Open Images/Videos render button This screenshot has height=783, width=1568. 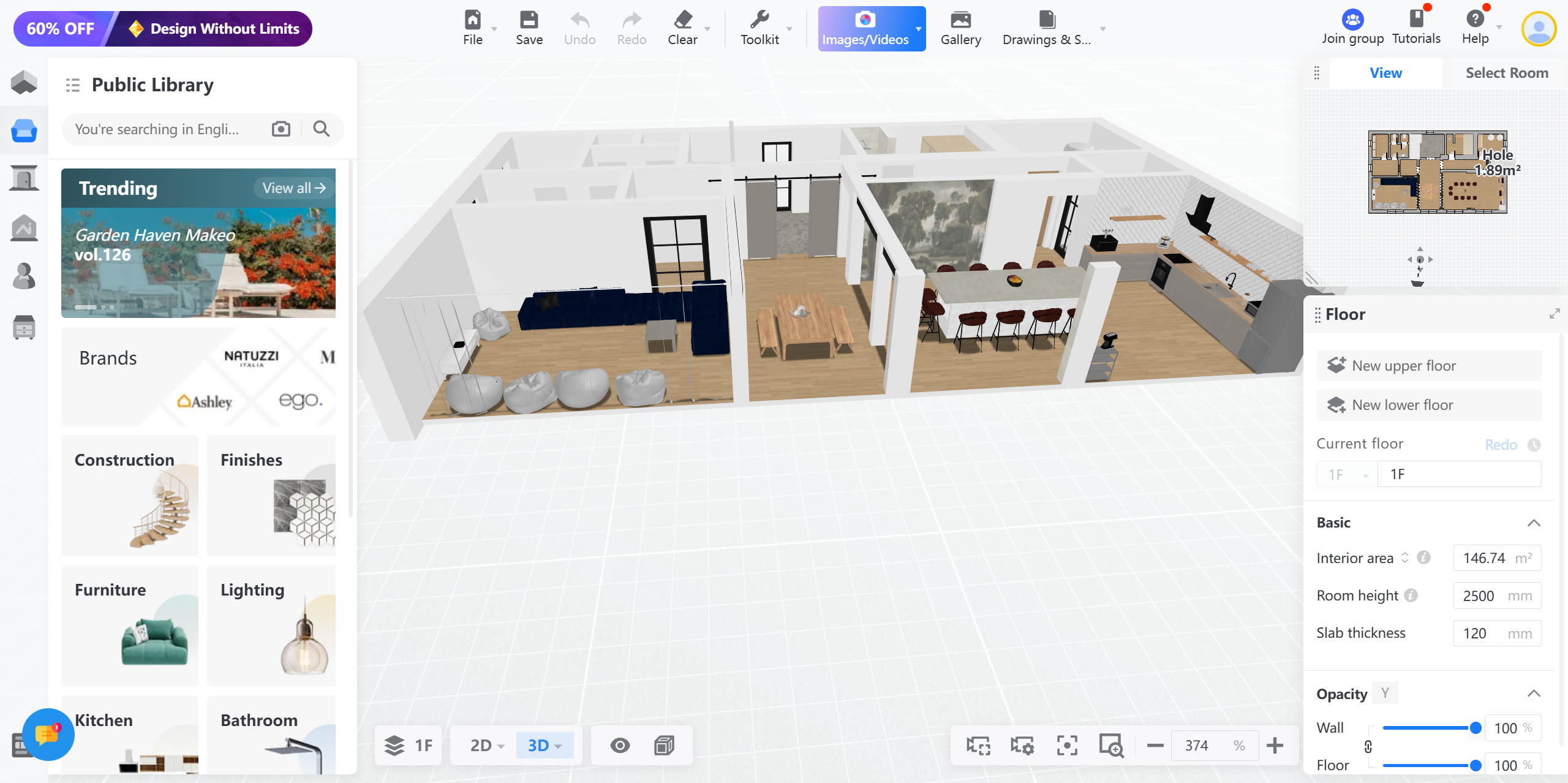[865, 29]
